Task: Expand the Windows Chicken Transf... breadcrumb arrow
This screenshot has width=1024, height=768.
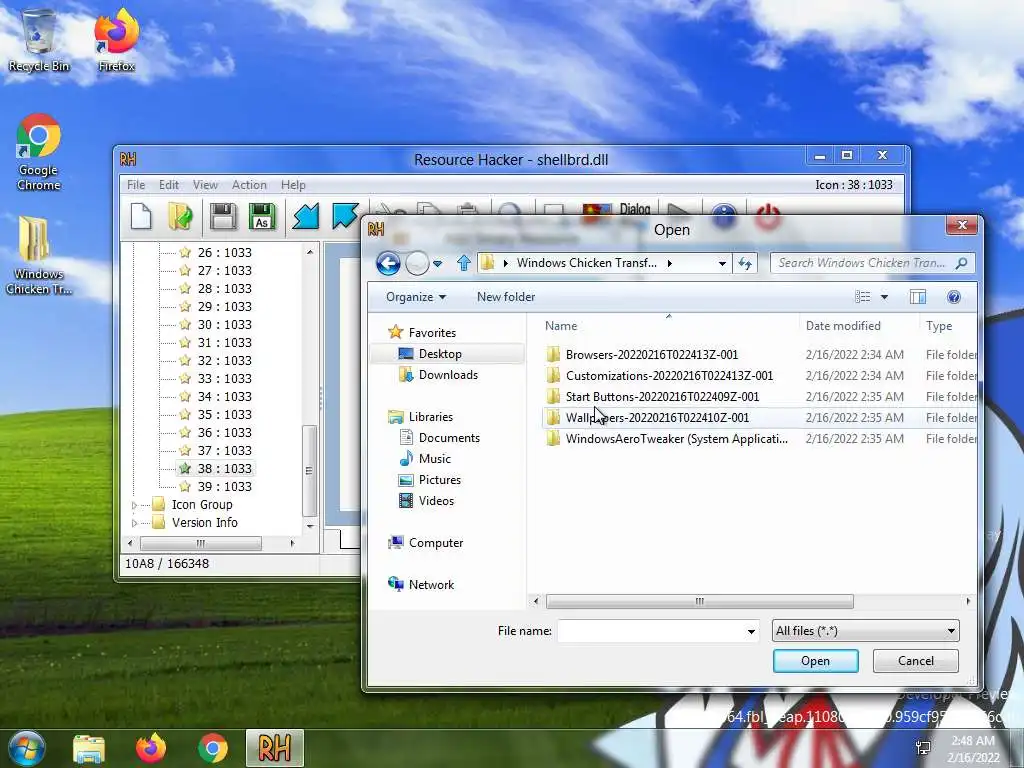Action: click(669, 263)
